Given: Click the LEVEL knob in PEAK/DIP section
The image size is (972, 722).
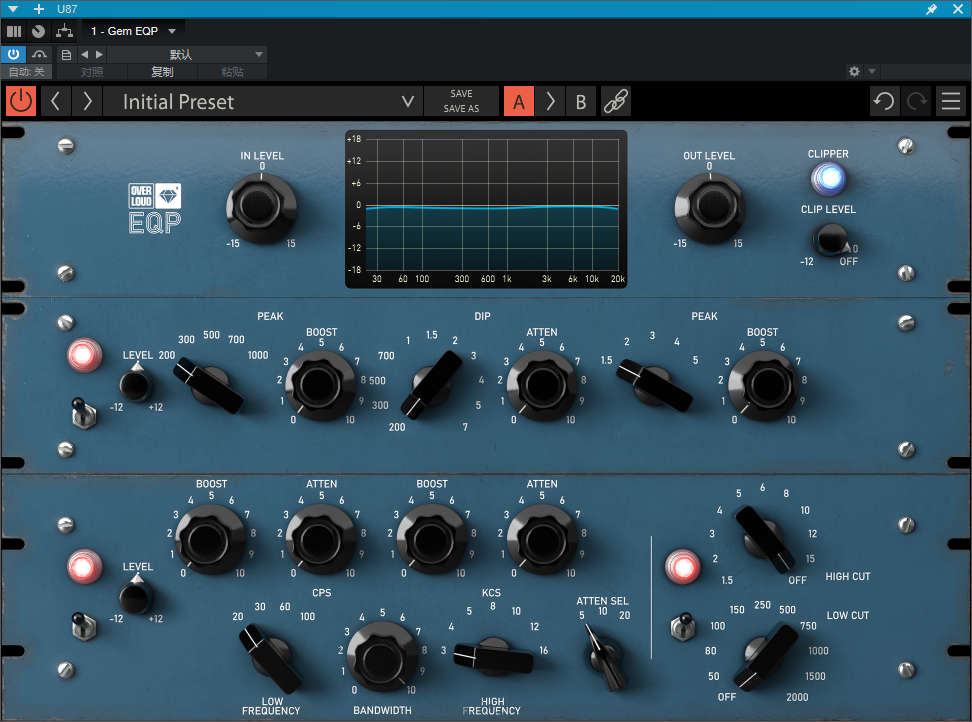Looking at the screenshot, I should pos(136,385).
